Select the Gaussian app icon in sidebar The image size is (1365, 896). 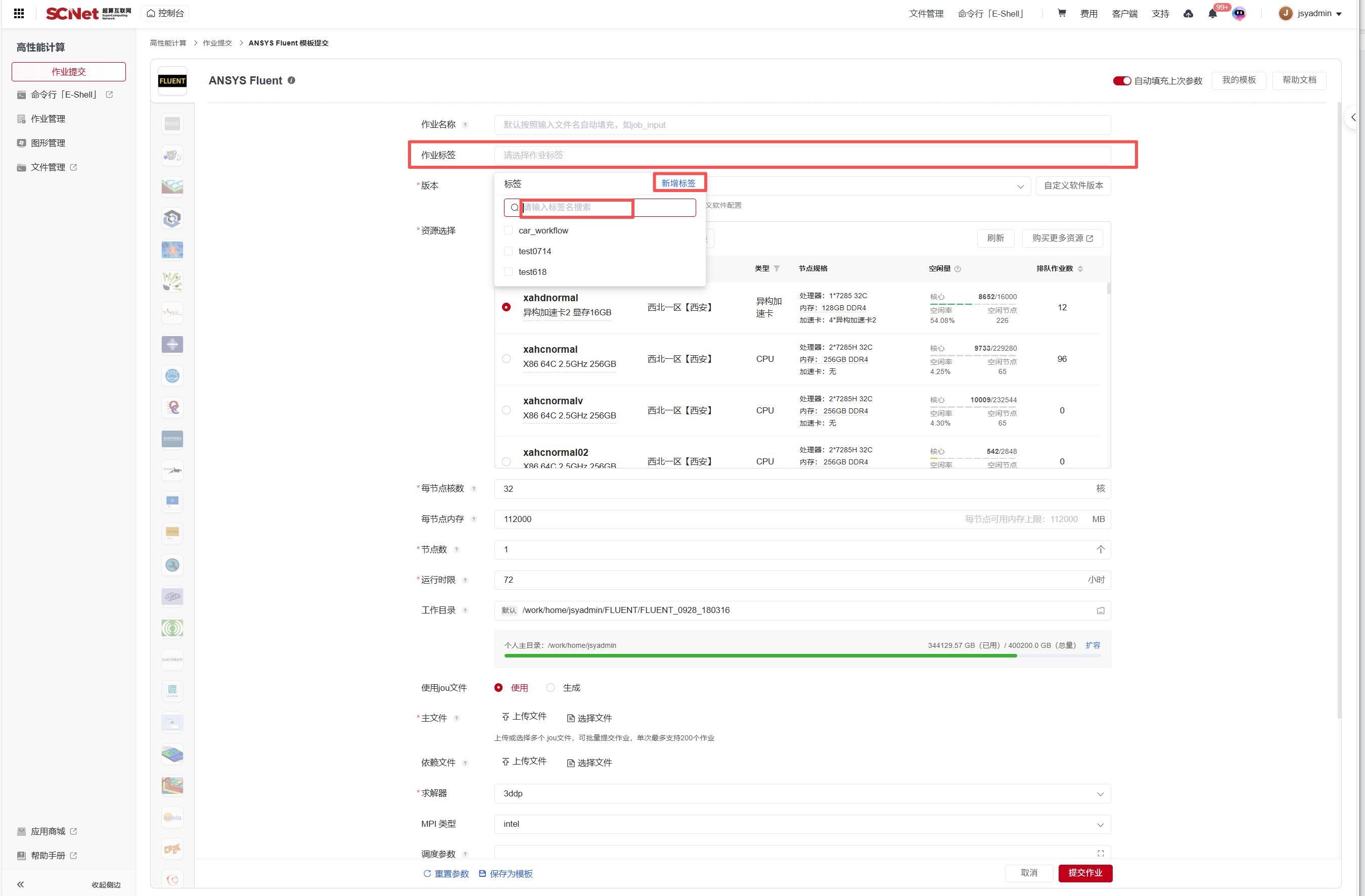[172, 659]
